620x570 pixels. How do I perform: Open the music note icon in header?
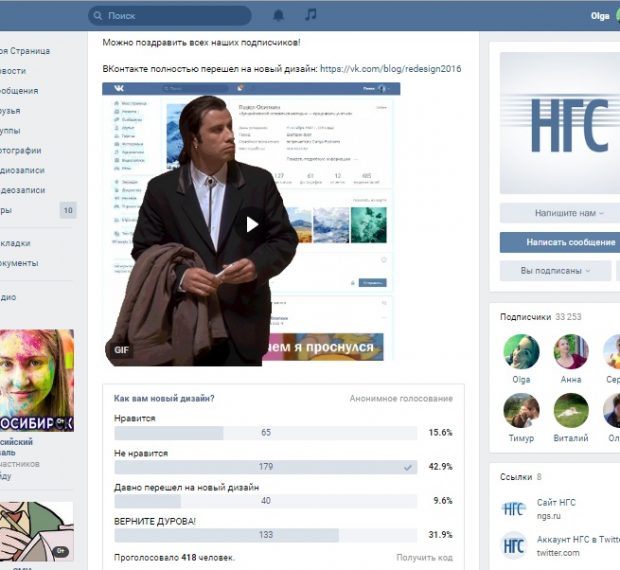click(310, 15)
